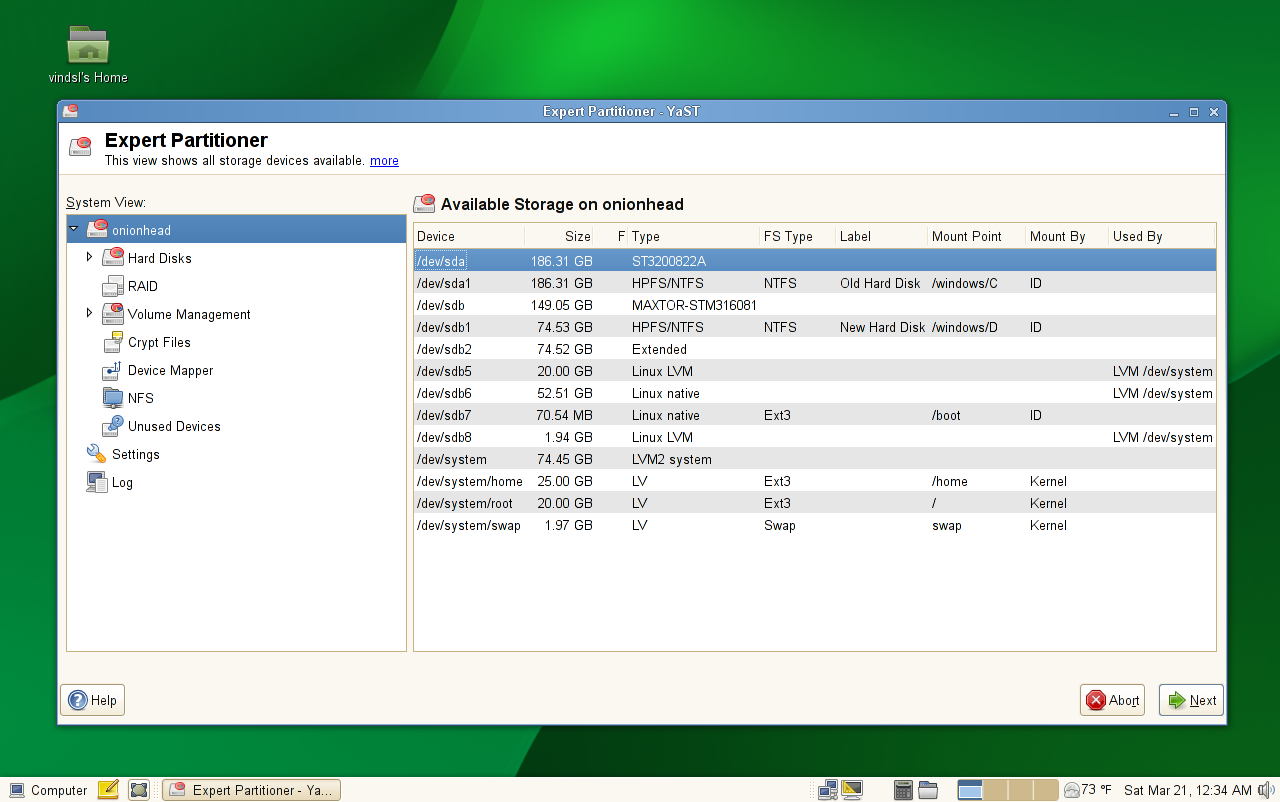Screen dimensions: 1280x802
Task: Select the /dev/system/home row
Action: pos(470,482)
